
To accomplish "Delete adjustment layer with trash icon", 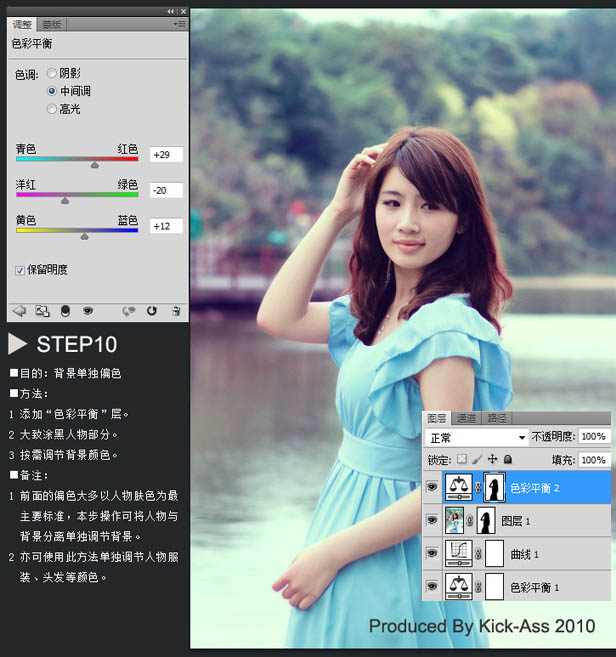I will (x=176, y=311).
